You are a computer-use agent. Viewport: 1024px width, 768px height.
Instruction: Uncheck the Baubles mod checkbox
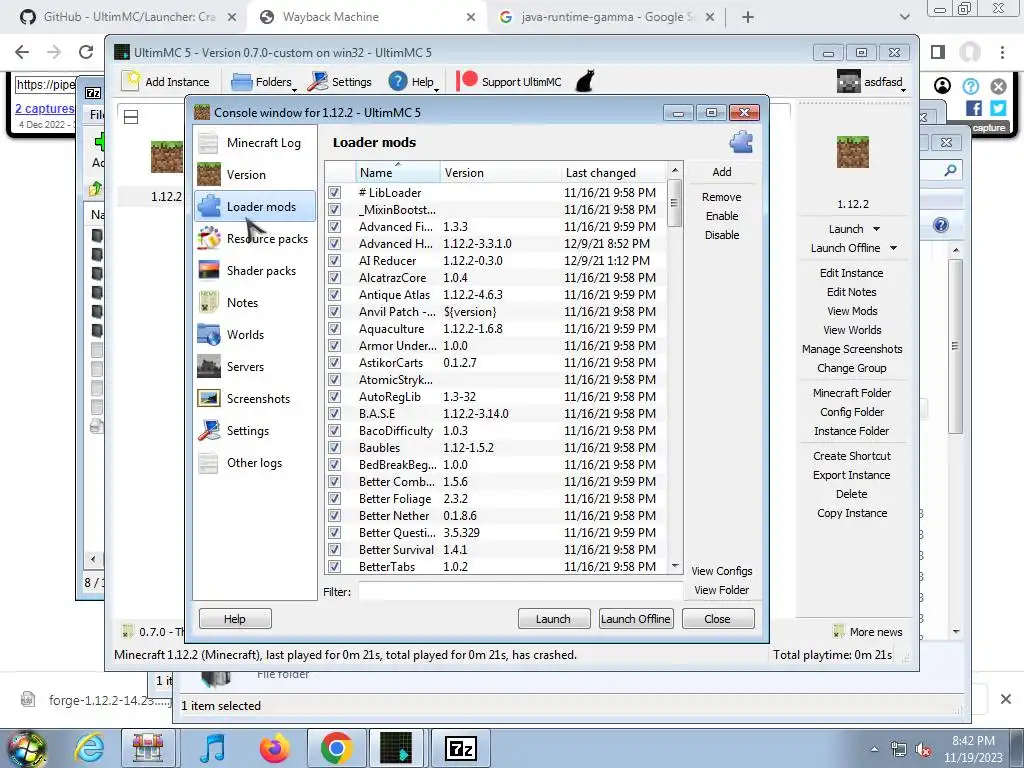[334, 447]
